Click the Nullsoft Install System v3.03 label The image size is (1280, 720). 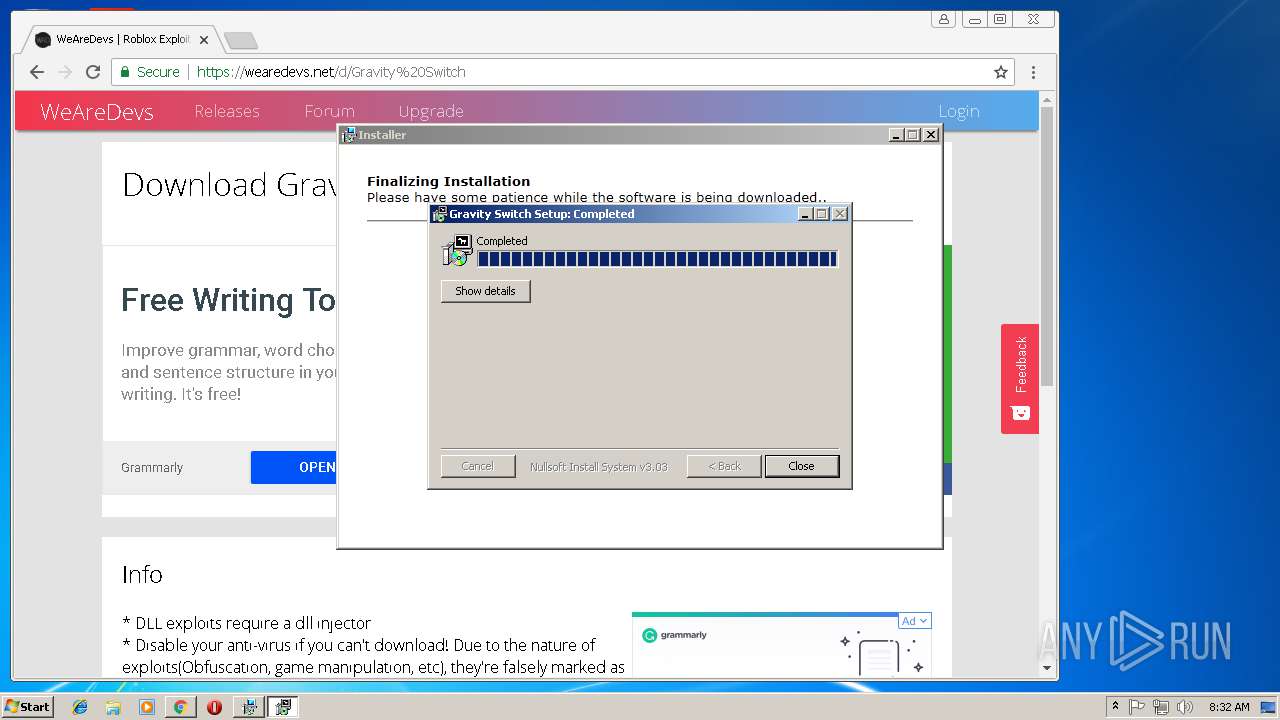[x=598, y=467]
